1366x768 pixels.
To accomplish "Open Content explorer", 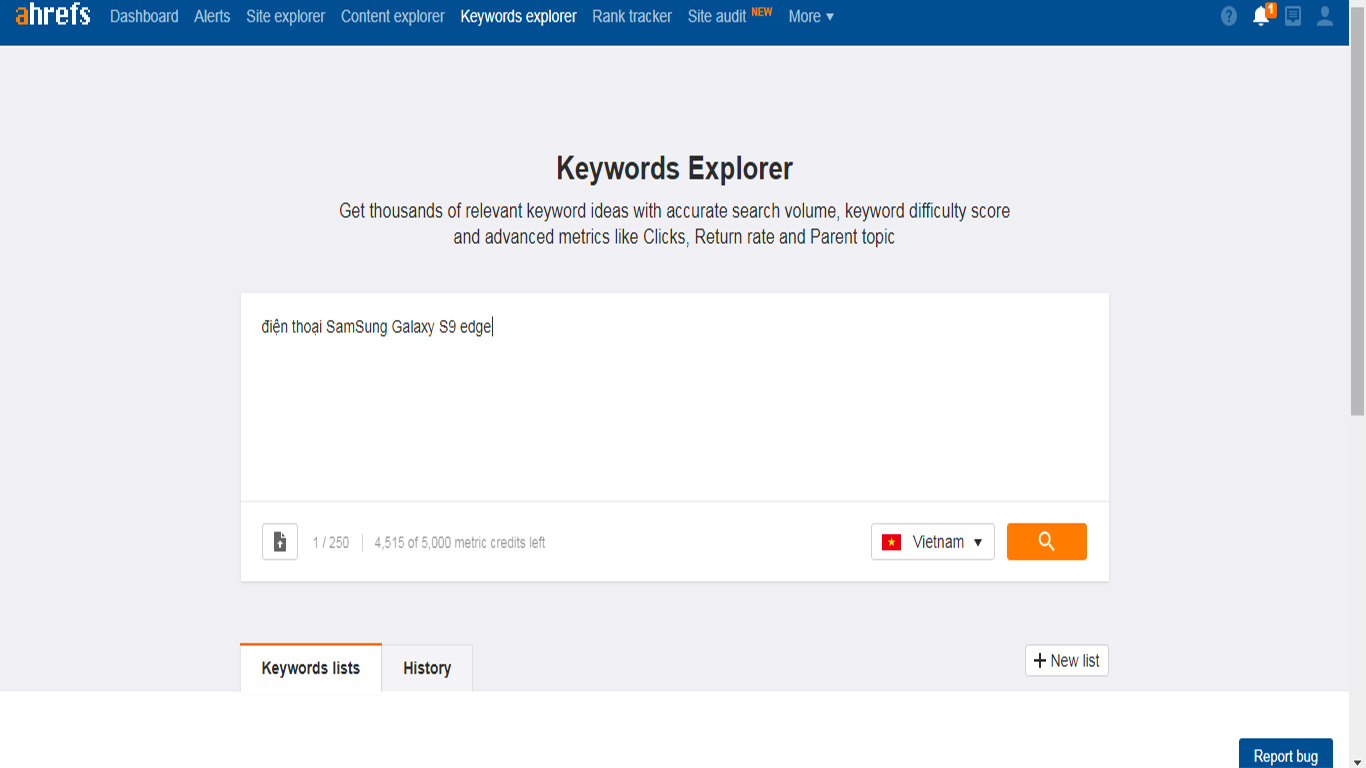I will click(x=393, y=16).
